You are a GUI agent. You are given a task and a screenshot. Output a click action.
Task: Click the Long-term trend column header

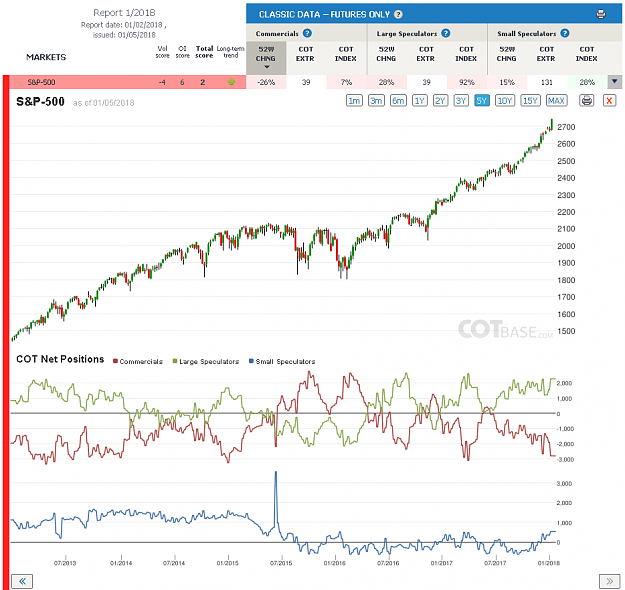click(230, 52)
